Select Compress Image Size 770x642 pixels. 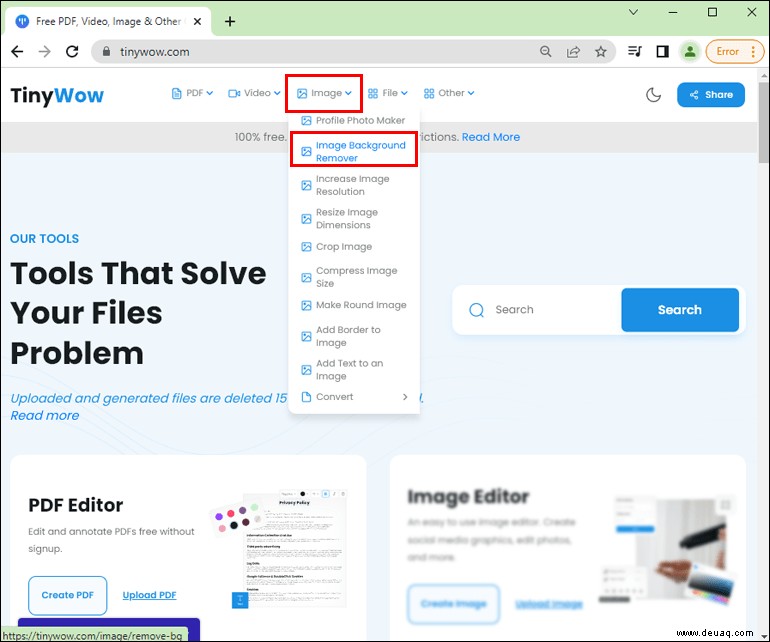[x=354, y=277]
